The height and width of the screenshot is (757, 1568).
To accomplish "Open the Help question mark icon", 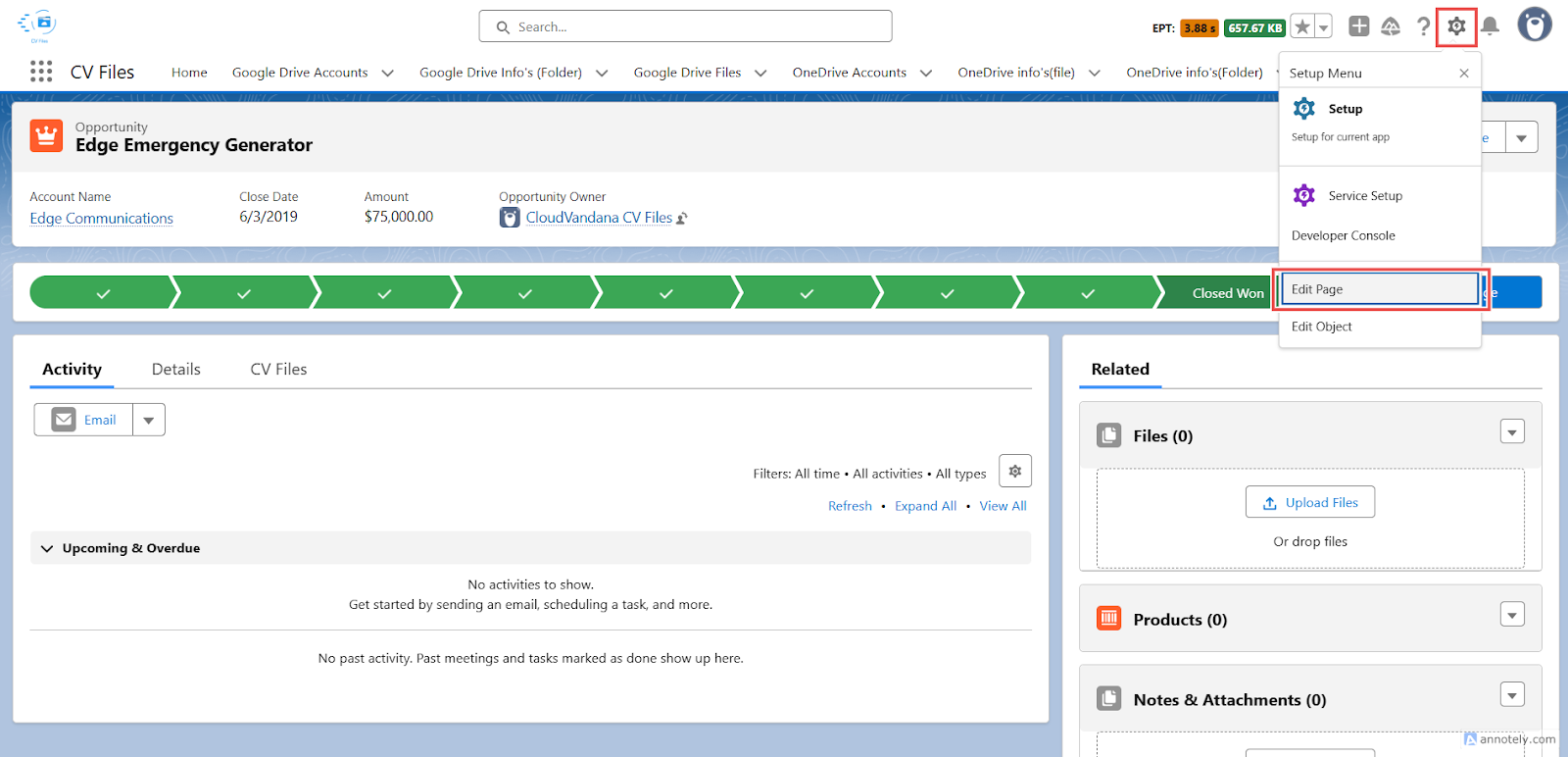I will click(x=1423, y=26).
